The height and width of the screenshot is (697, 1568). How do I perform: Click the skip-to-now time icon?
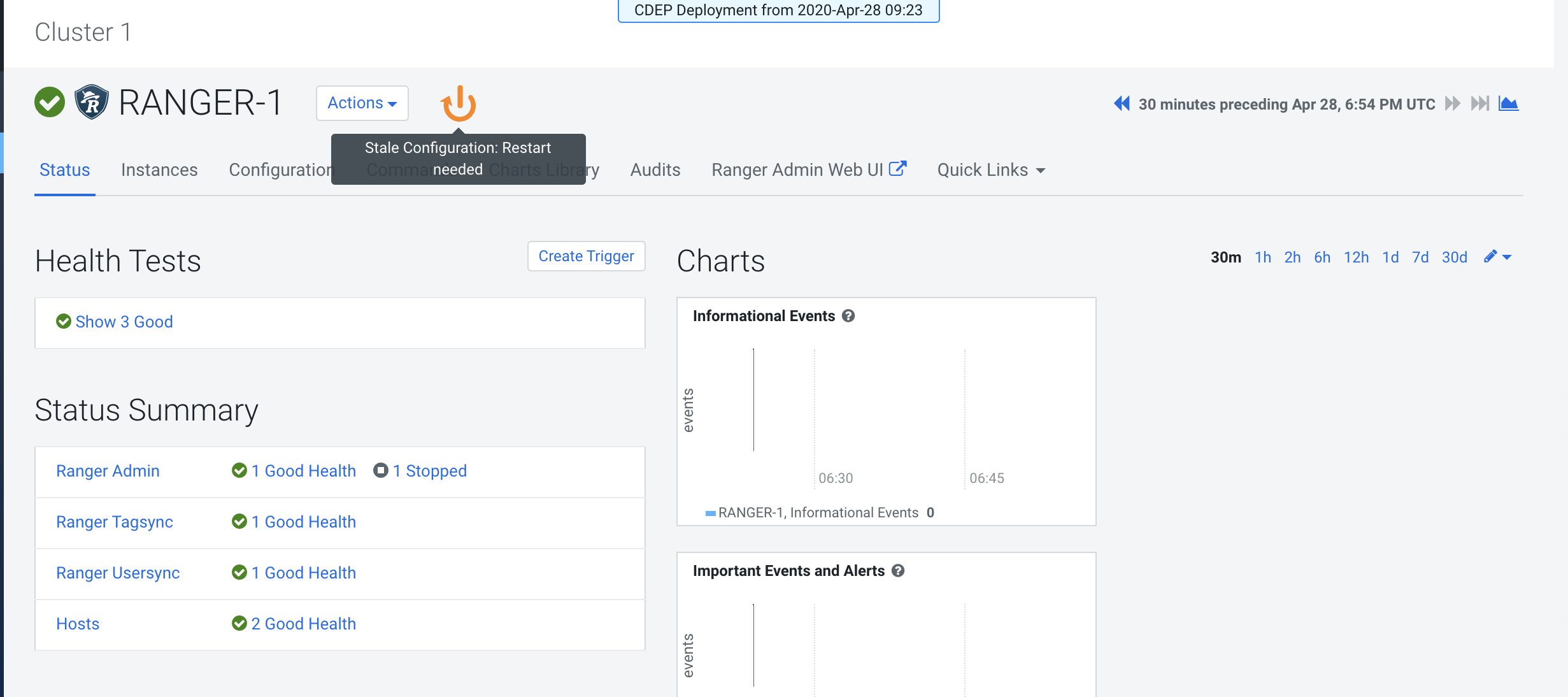click(x=1479, y=103)
